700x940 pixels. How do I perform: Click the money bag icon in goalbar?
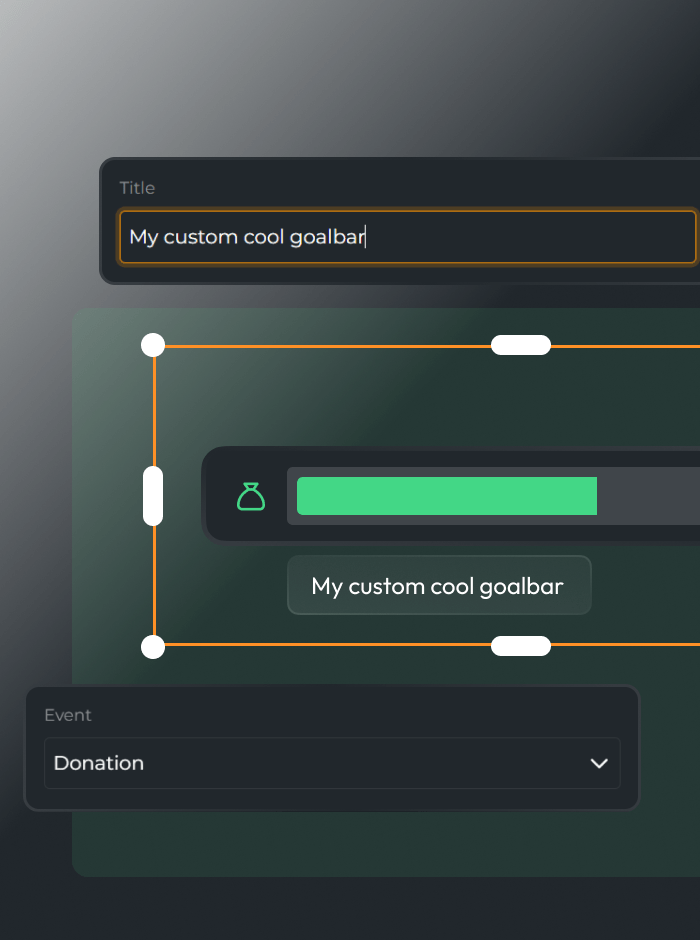pyautogui.click(x=251, y=496)
